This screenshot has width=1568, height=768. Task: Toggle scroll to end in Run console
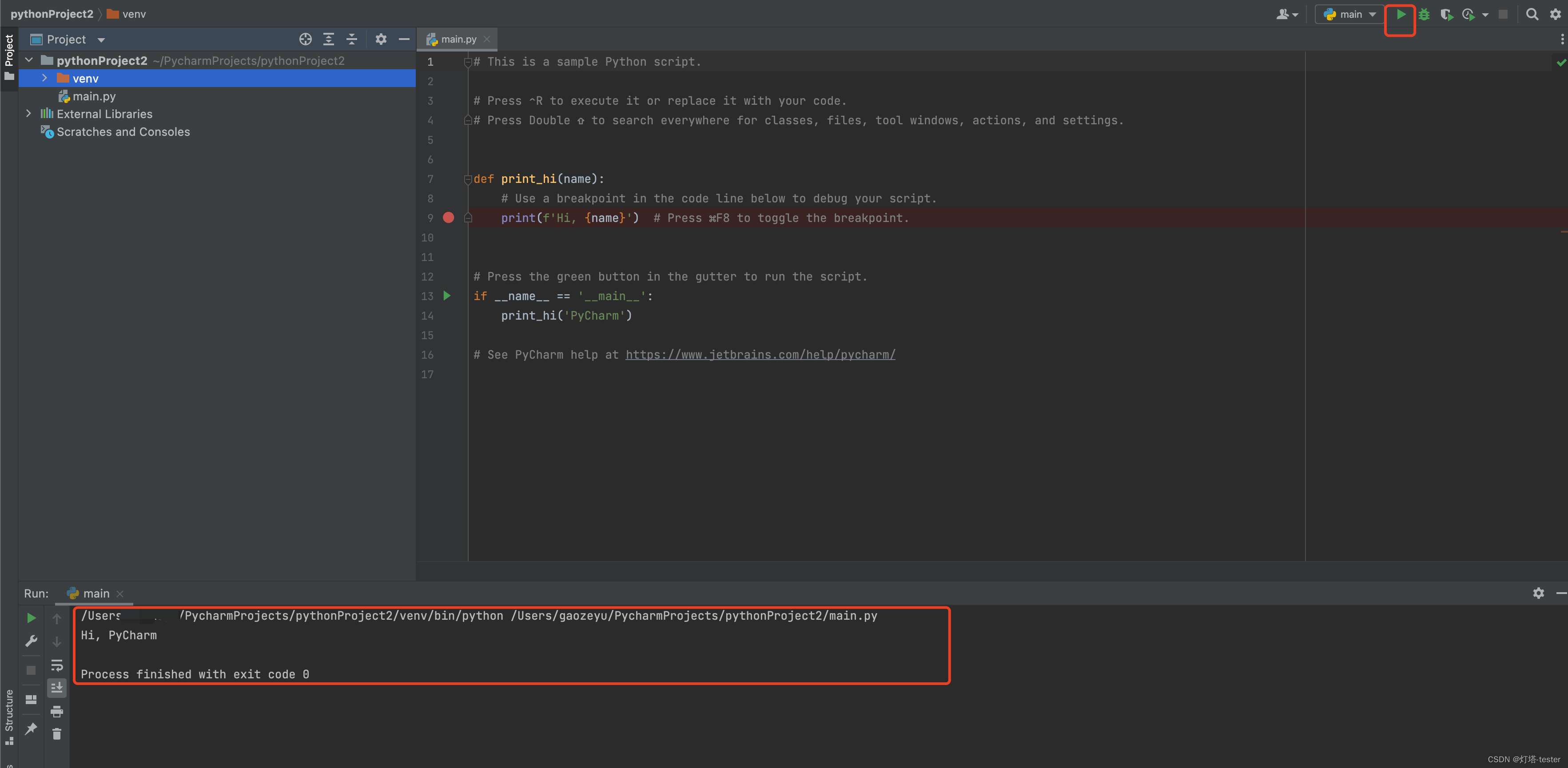56,688
